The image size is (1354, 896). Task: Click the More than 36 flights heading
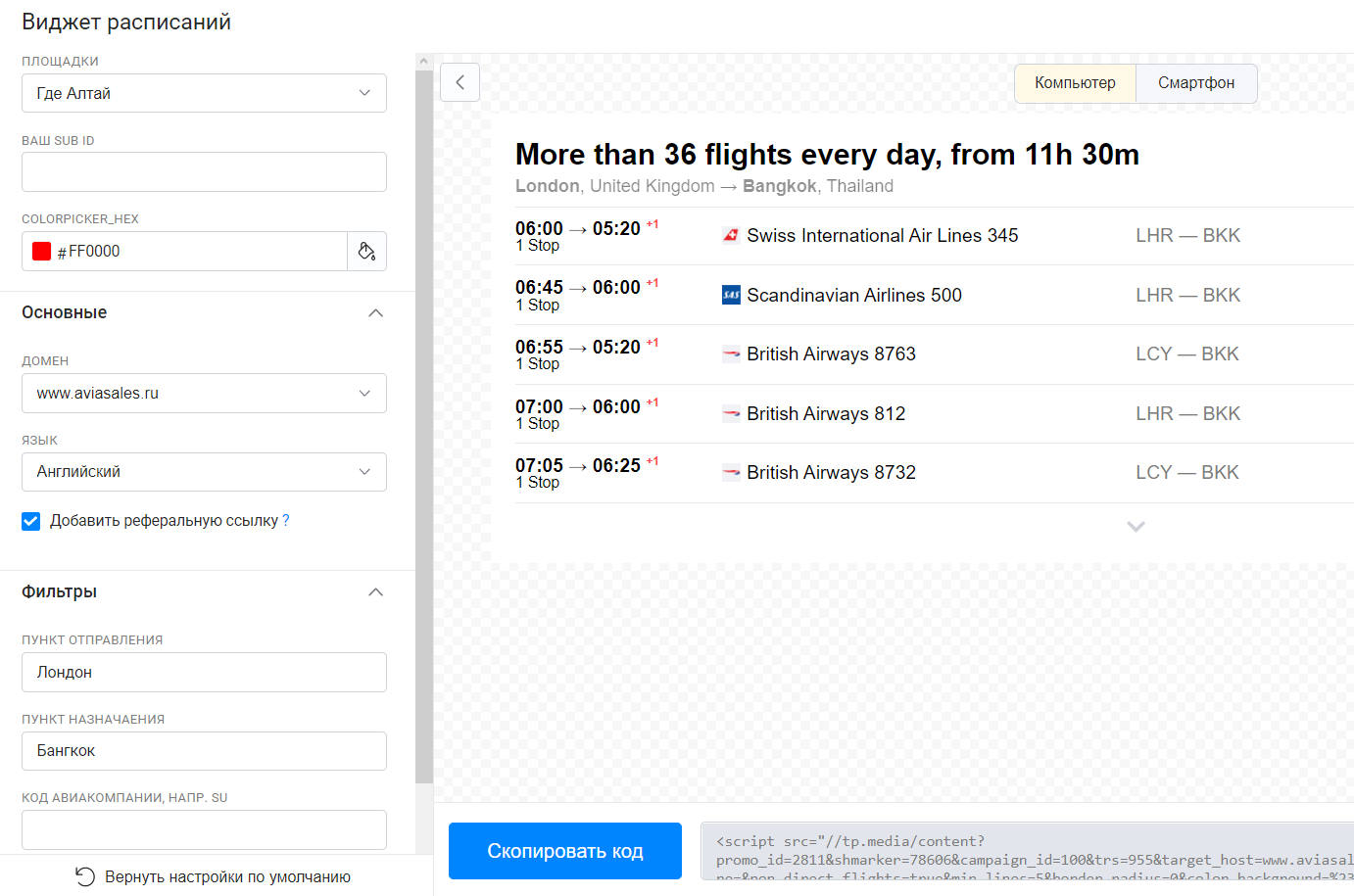click(x=827, y=155)
